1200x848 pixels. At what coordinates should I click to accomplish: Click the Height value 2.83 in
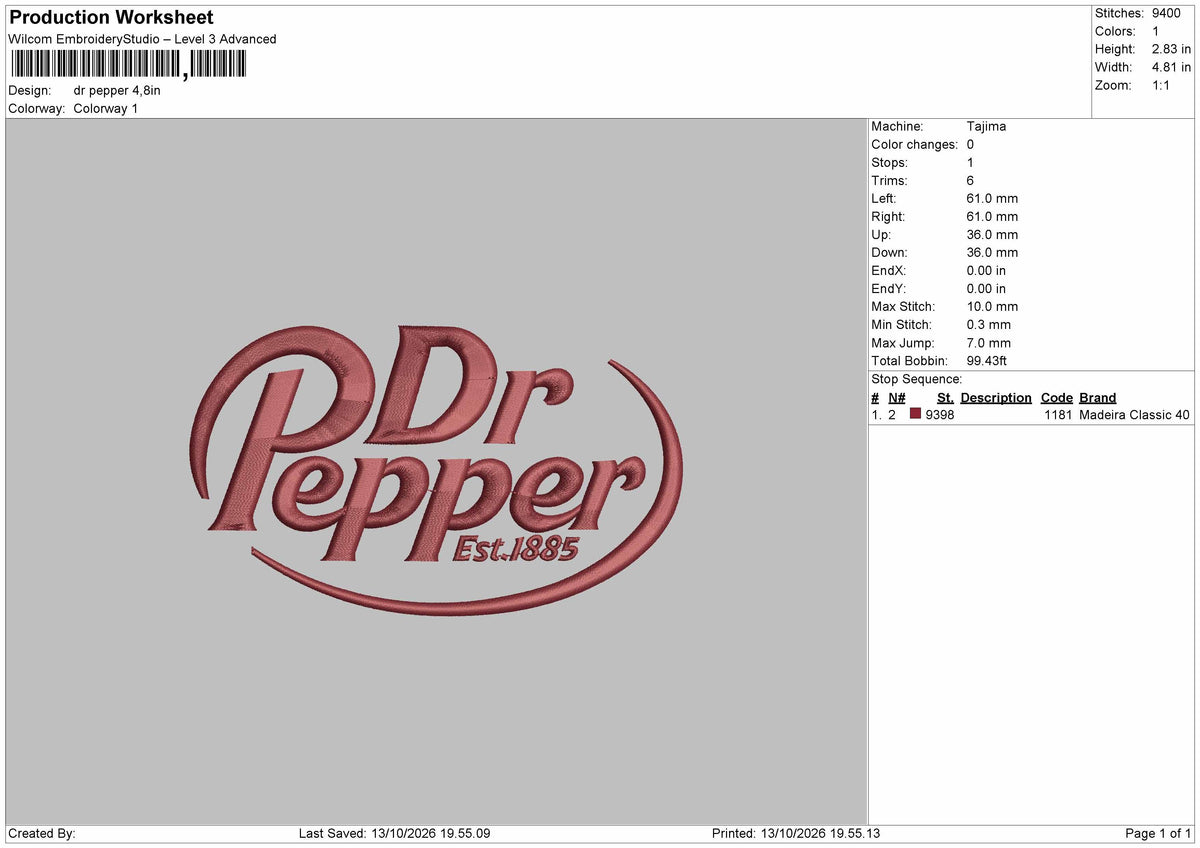[1171, 49]
